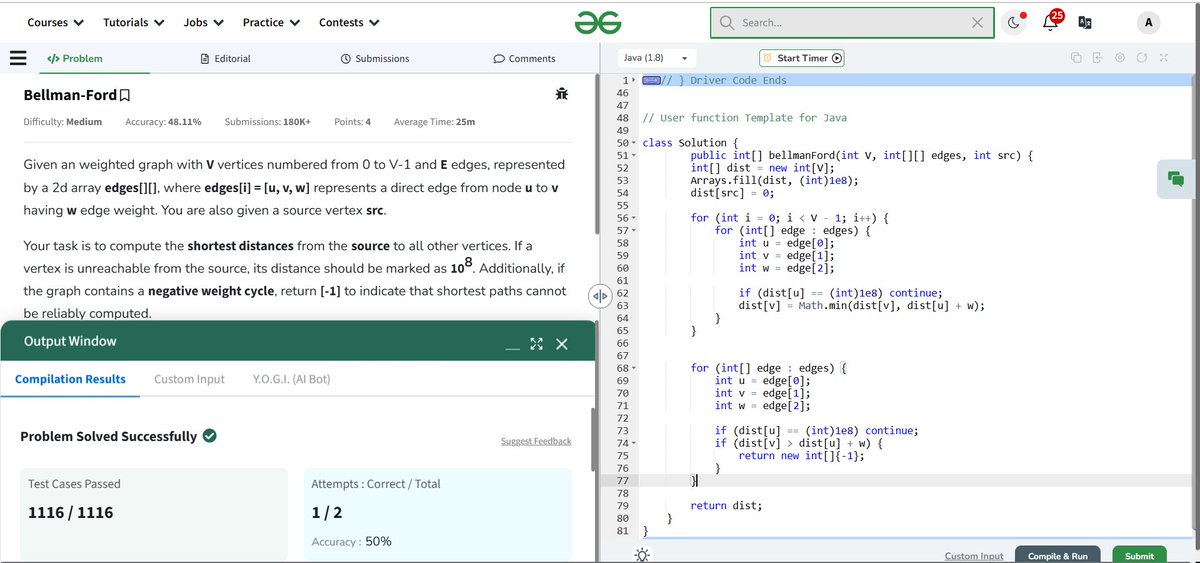Click 'Submissions: 180K+' stat

point(267,122)
